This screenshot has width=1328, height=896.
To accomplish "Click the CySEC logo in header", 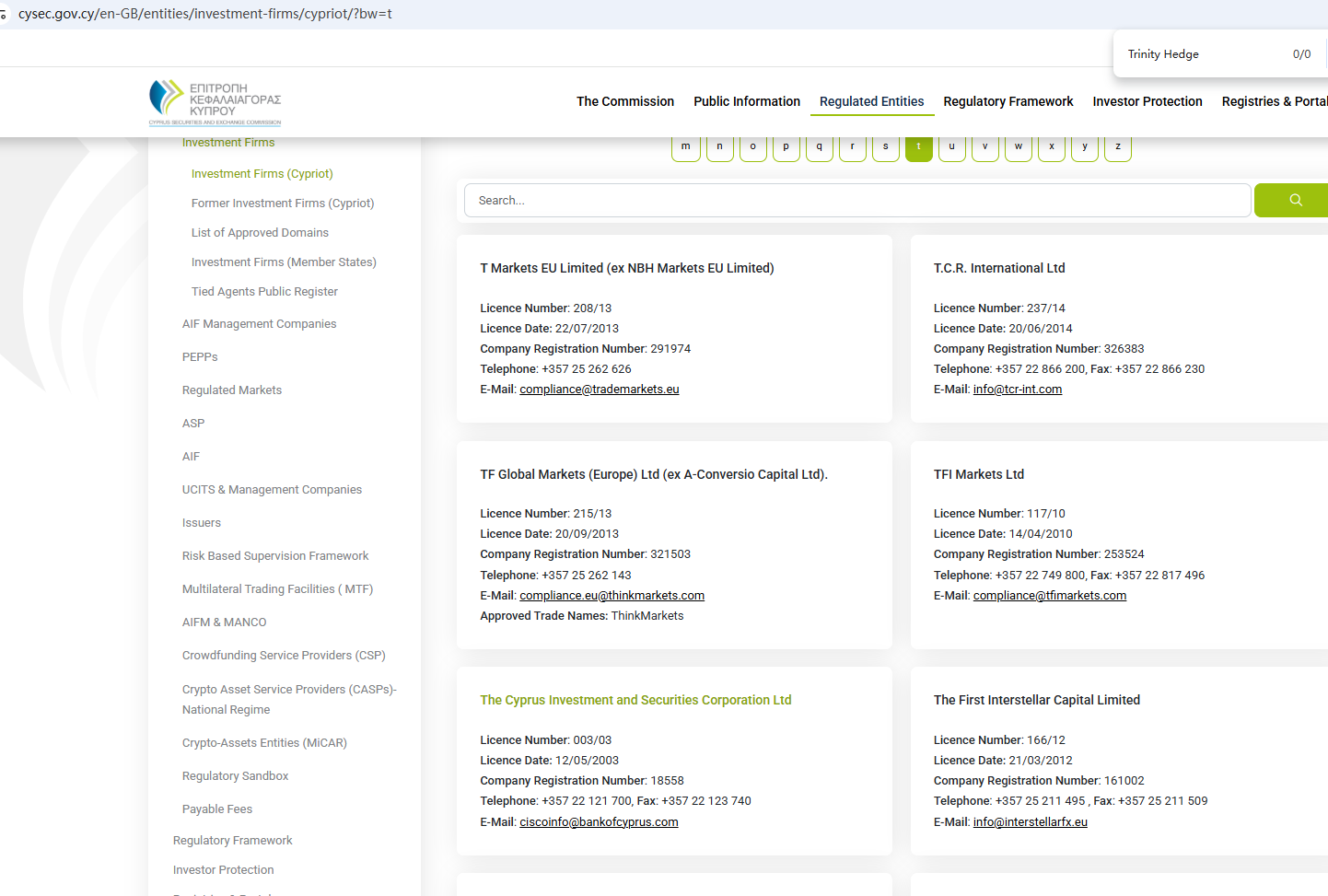I will pos(215,102).
